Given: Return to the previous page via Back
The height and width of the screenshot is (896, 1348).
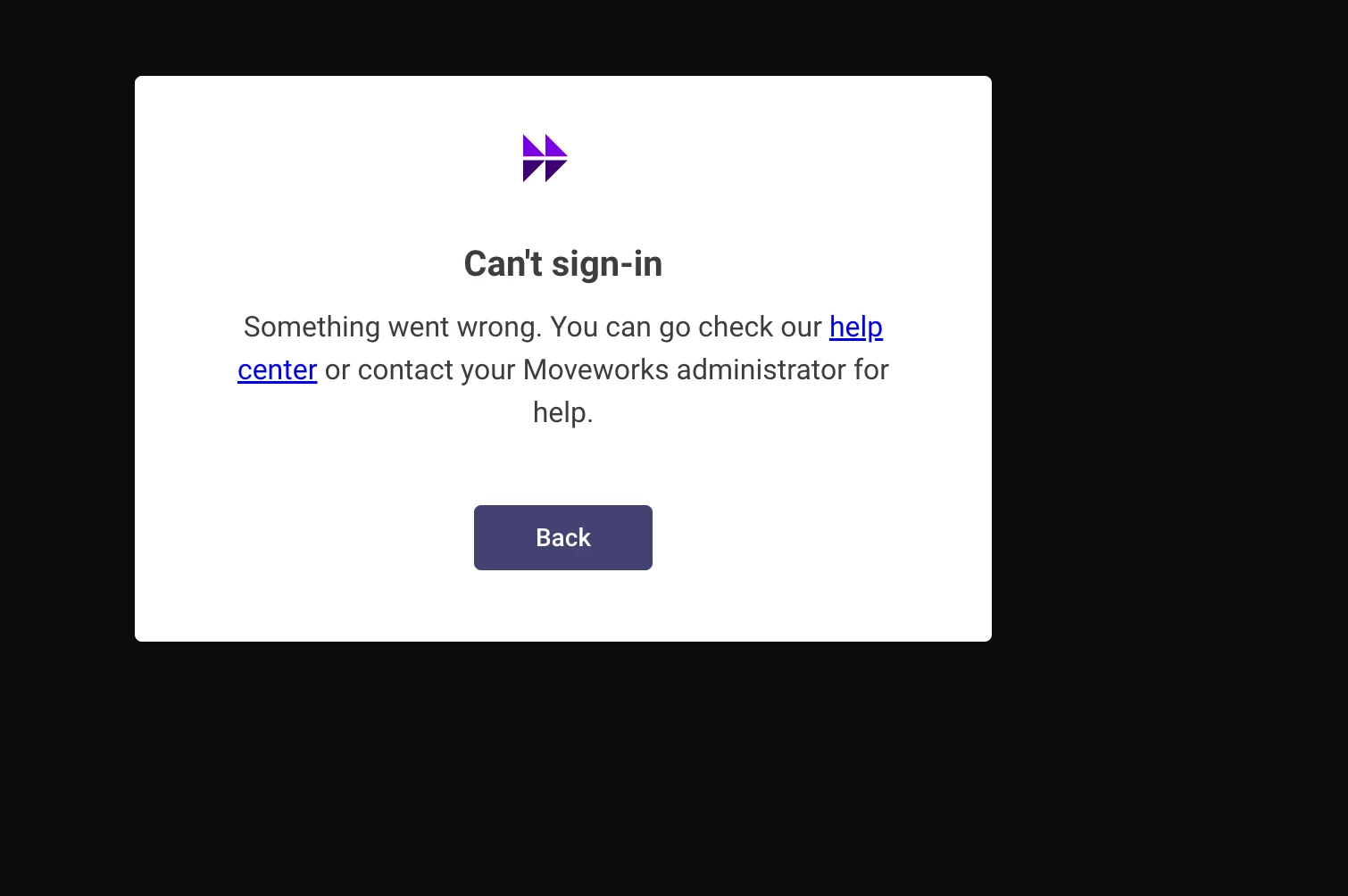Looking at the screenshot, I should click(x=563, y=537).
